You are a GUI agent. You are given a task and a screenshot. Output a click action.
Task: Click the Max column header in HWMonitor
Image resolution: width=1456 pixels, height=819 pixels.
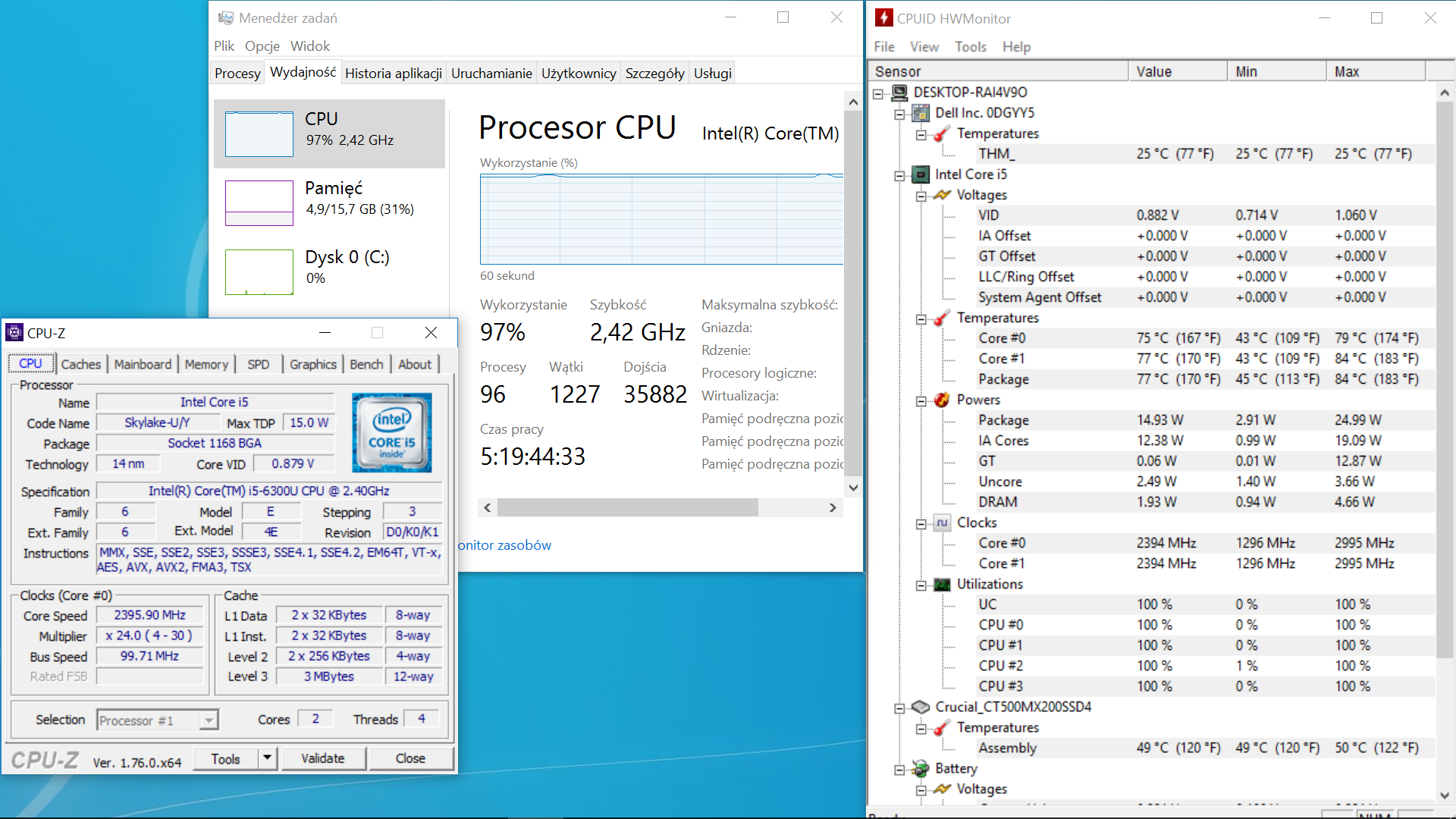[1376, 71]
